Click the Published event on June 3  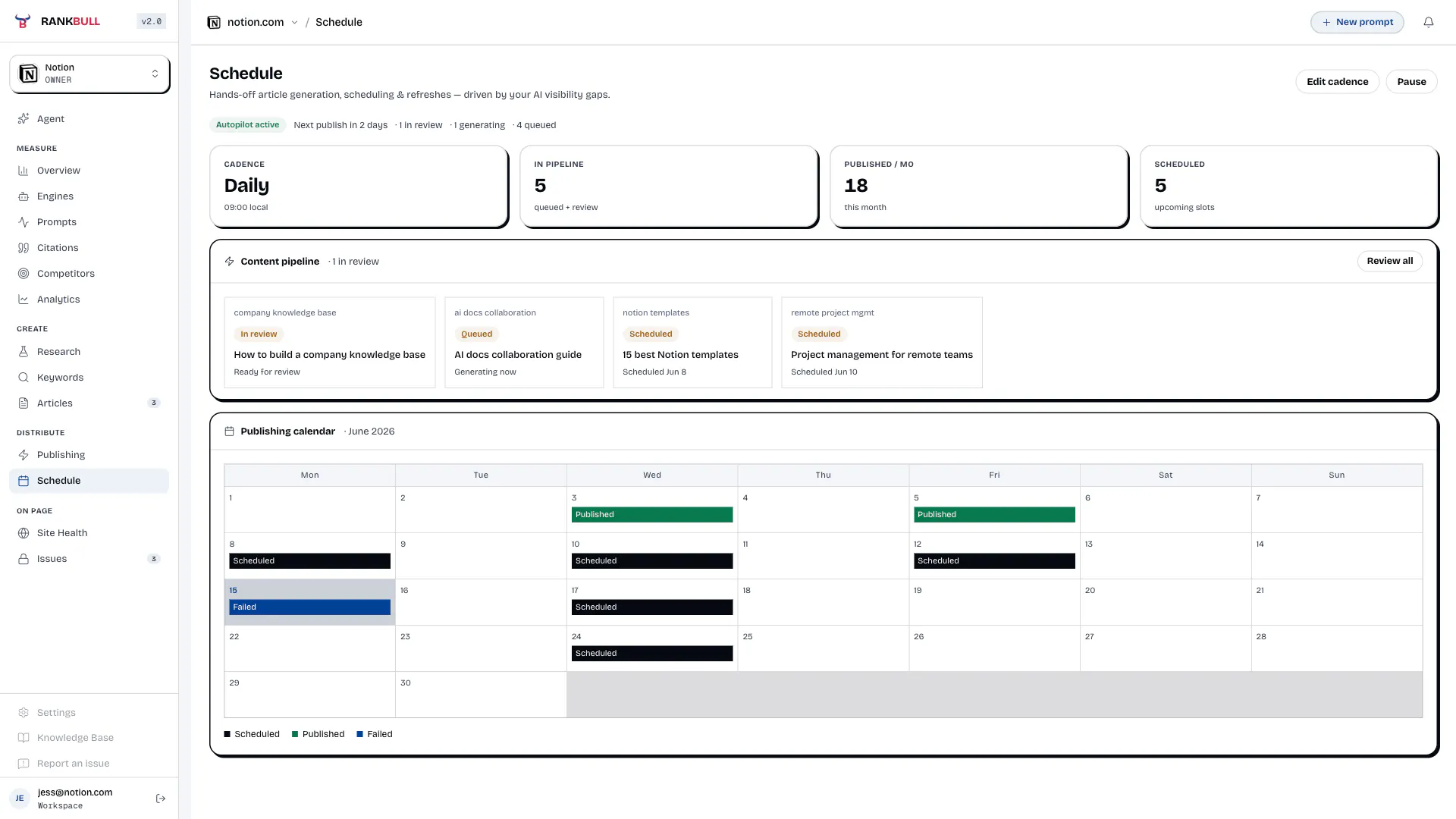point(652,515)
